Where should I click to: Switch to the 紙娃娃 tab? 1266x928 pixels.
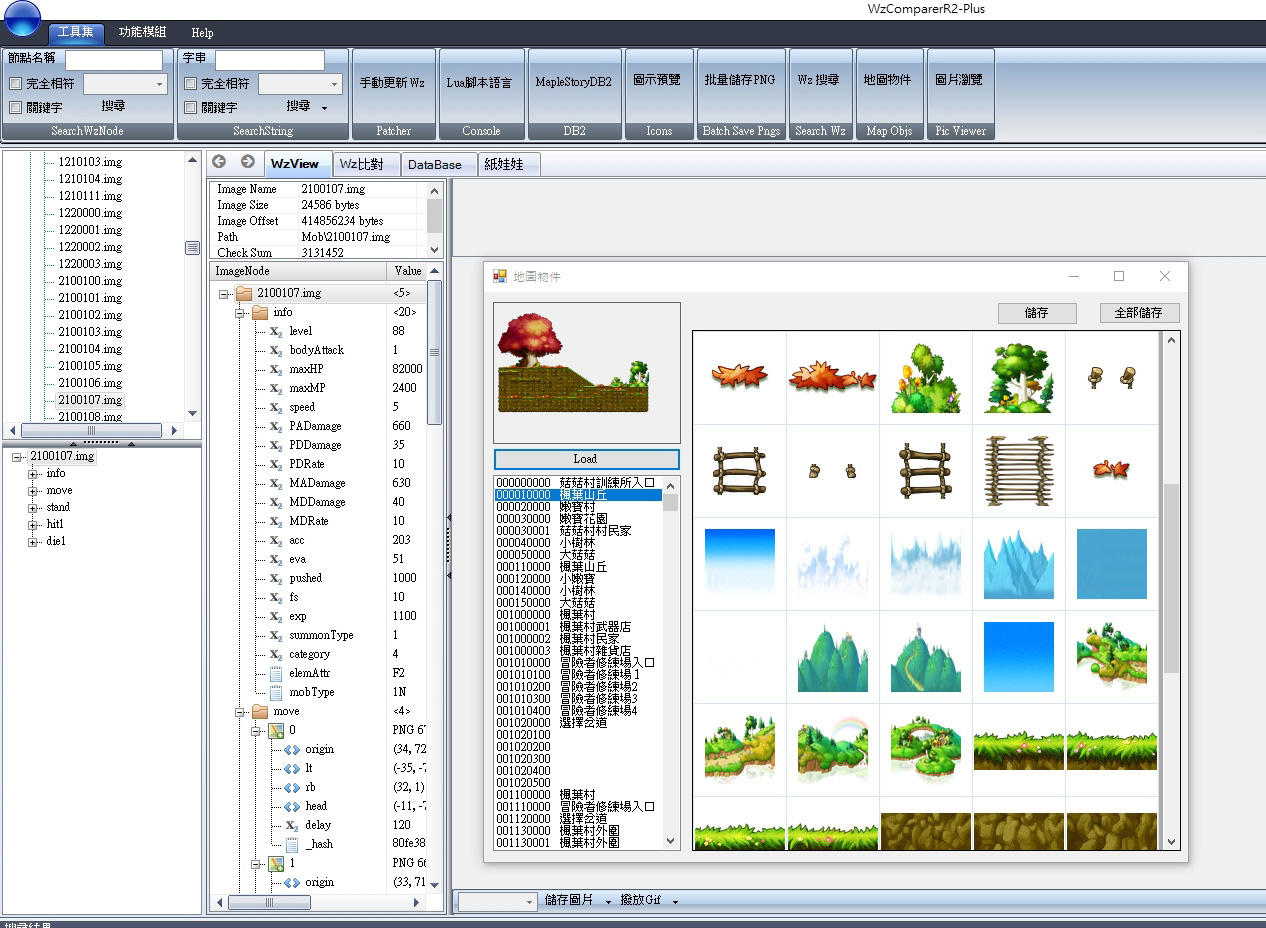tap(509, 164)
